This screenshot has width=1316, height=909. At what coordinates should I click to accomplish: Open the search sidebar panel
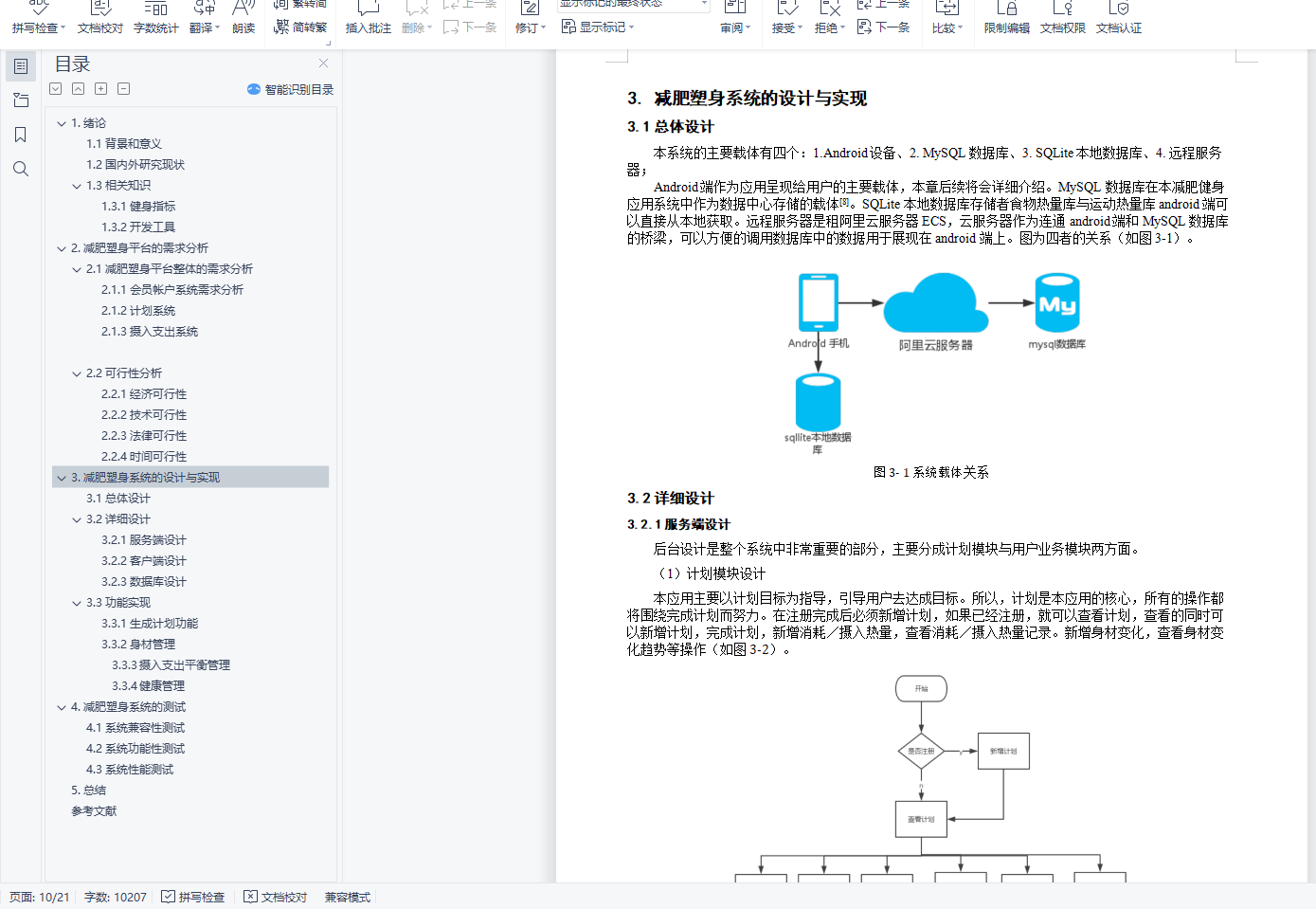tap(21, 169)
